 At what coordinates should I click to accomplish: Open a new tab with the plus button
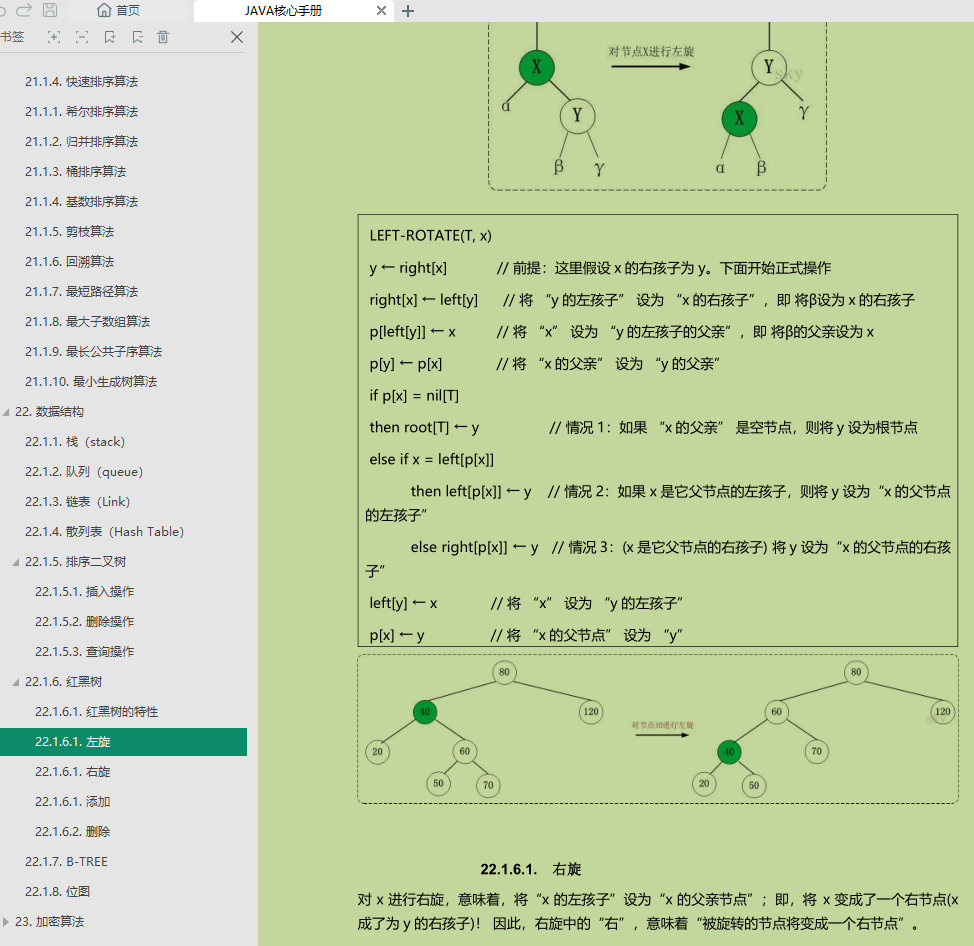coord(407,11)
